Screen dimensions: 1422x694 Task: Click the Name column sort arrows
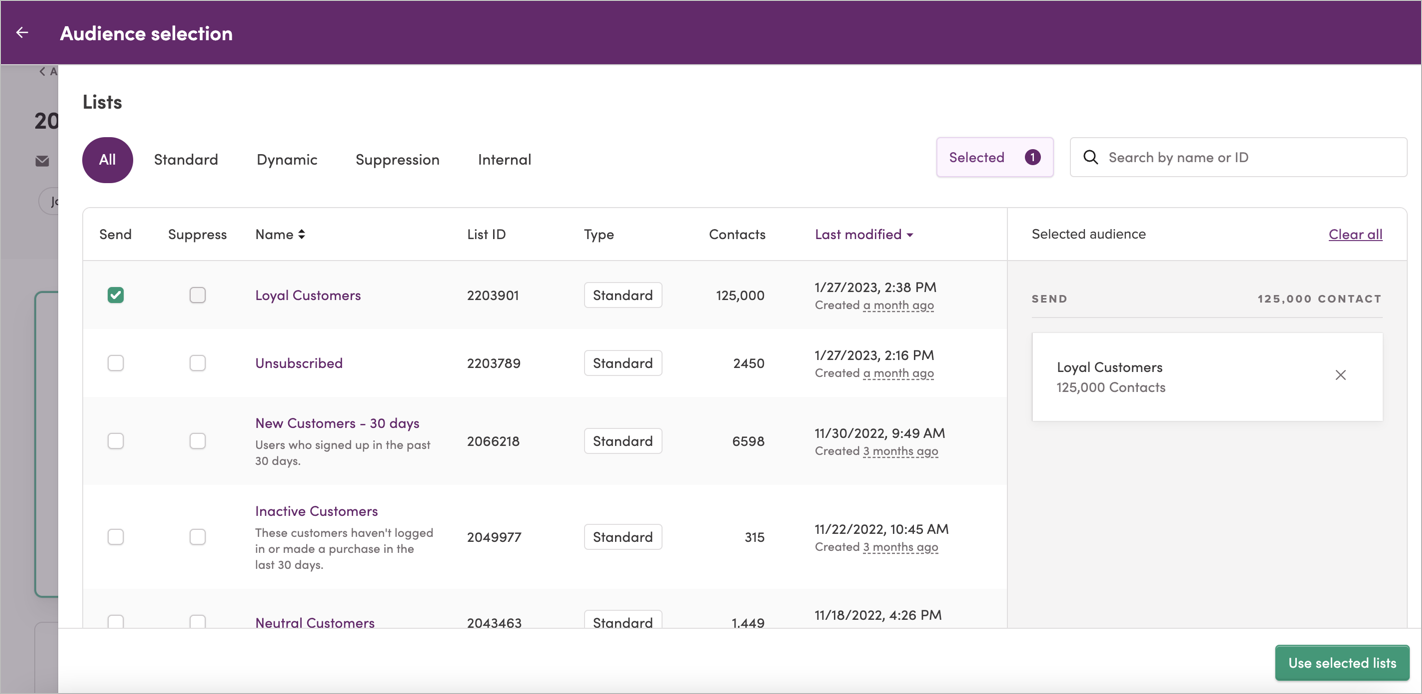tap(303, 234)
